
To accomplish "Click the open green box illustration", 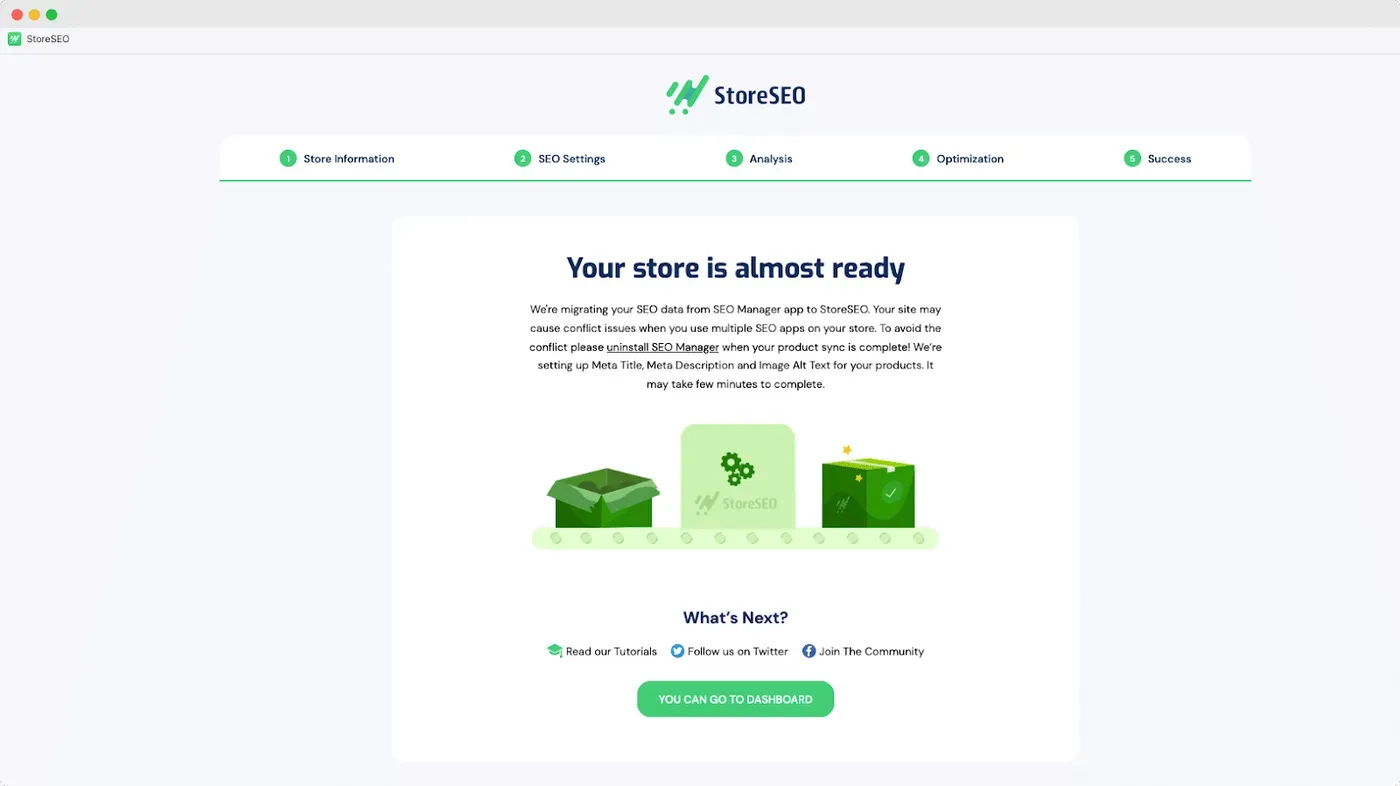I will pyautogui.click(x=603, y=498).
